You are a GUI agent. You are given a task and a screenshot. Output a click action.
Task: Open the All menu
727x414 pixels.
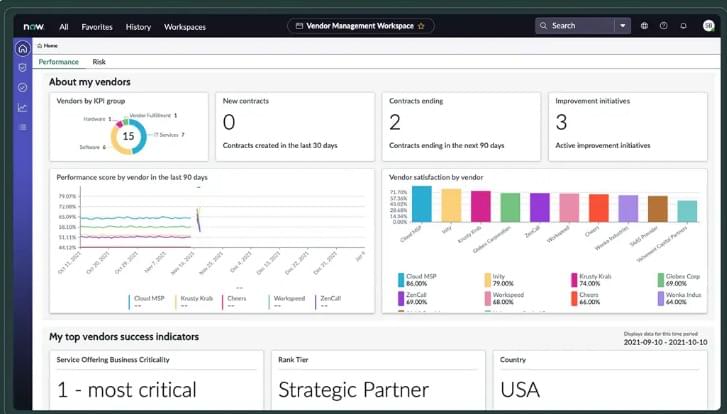coord(64,27)
